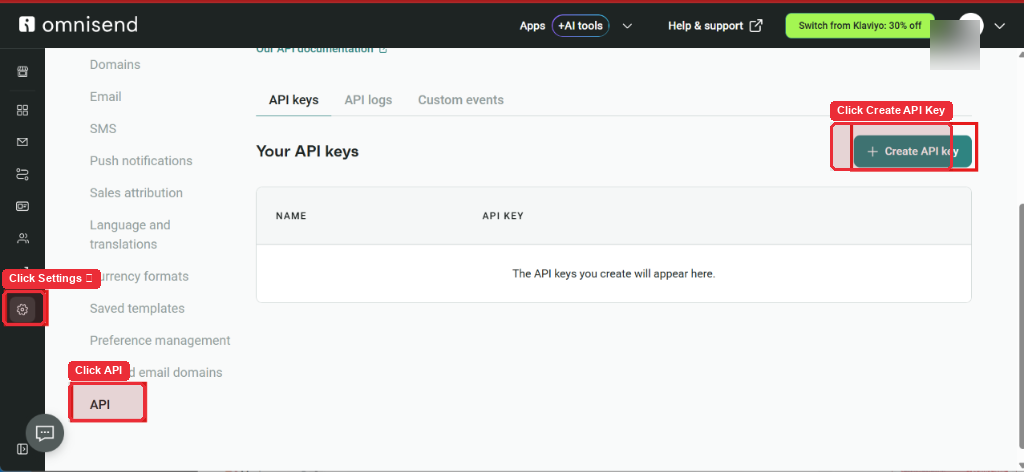Viewport: 1024px width, 472px height.
Task: Switch to the Custom events tab
Action: point(460,100)
